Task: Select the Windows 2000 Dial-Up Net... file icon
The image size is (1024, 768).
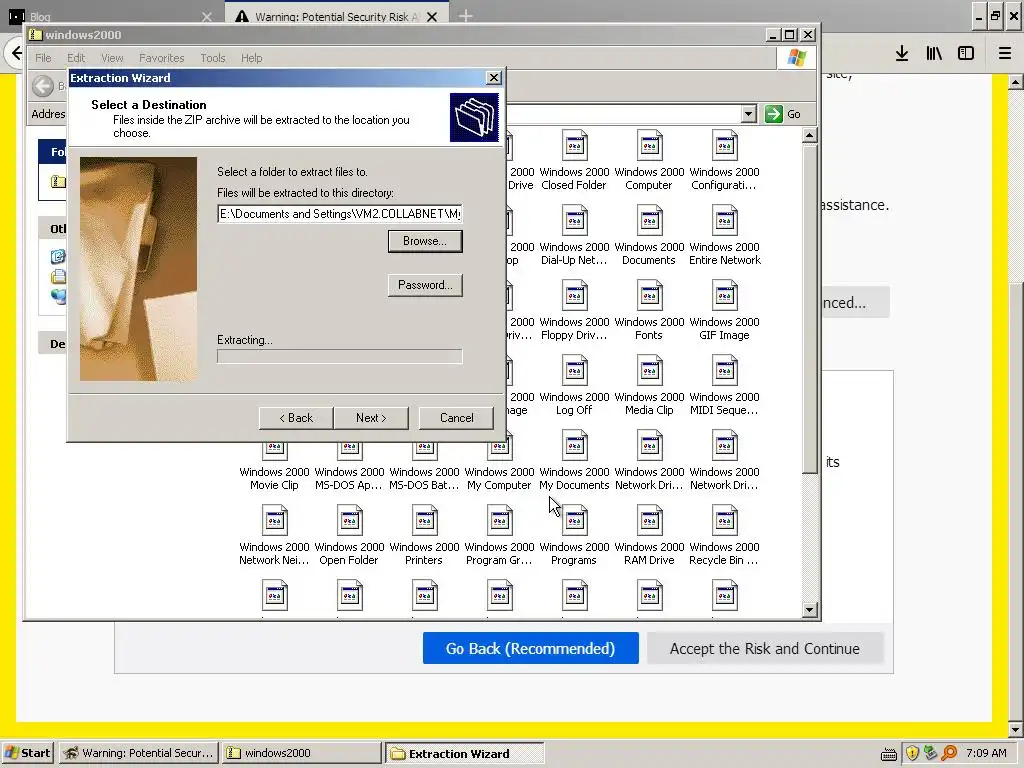Action: pyautogui.click(x=574, y=221)
